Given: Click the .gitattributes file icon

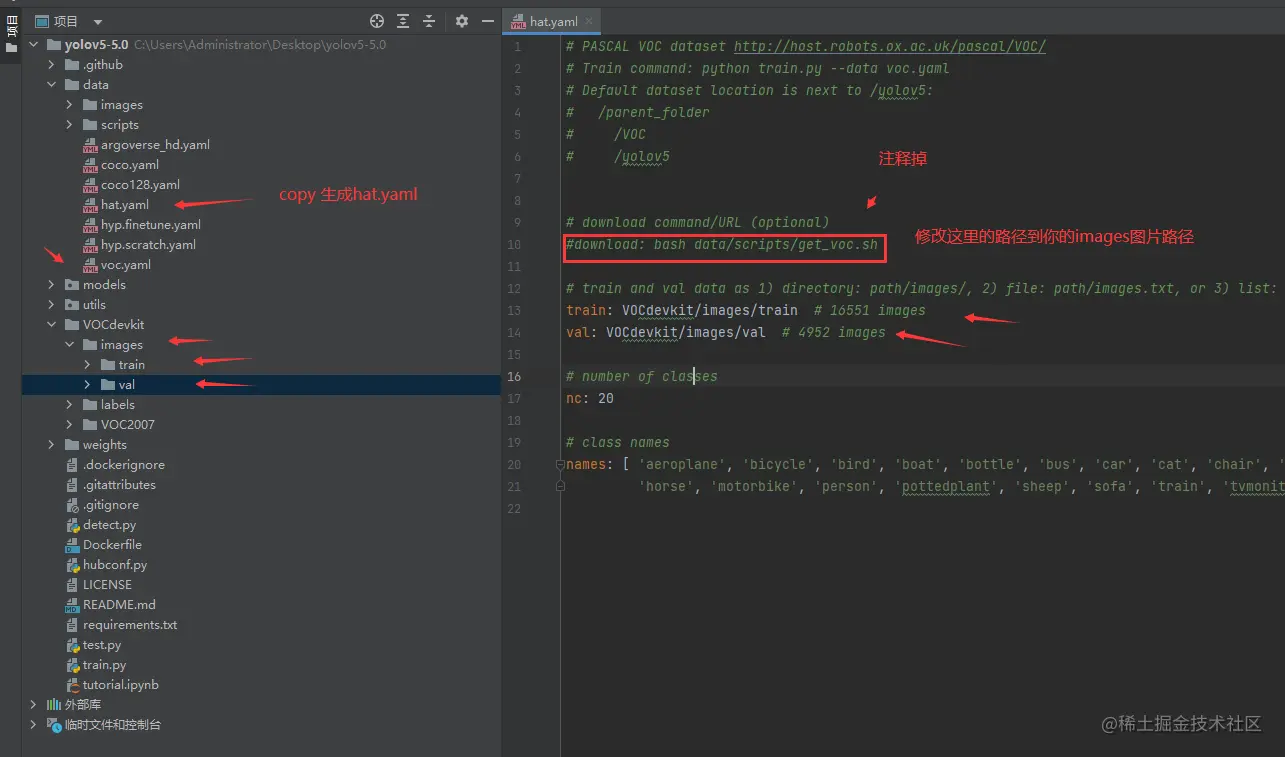Looking at the screenshot, I should [72, 485].
